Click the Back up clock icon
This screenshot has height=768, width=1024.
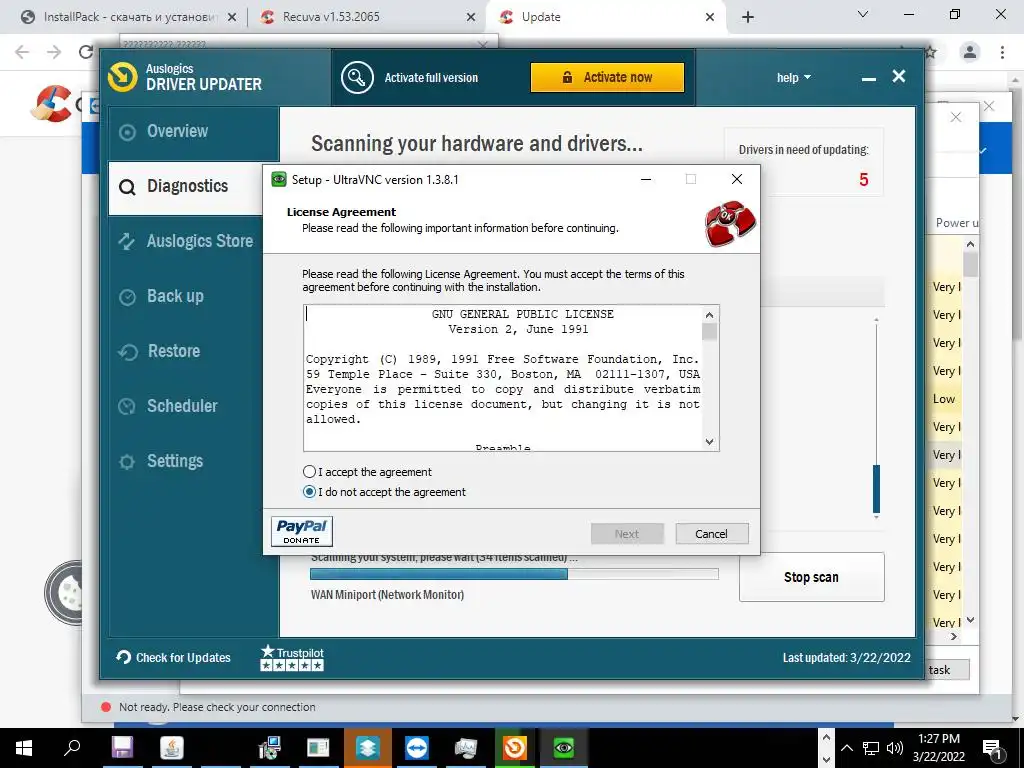pos(127,297)
